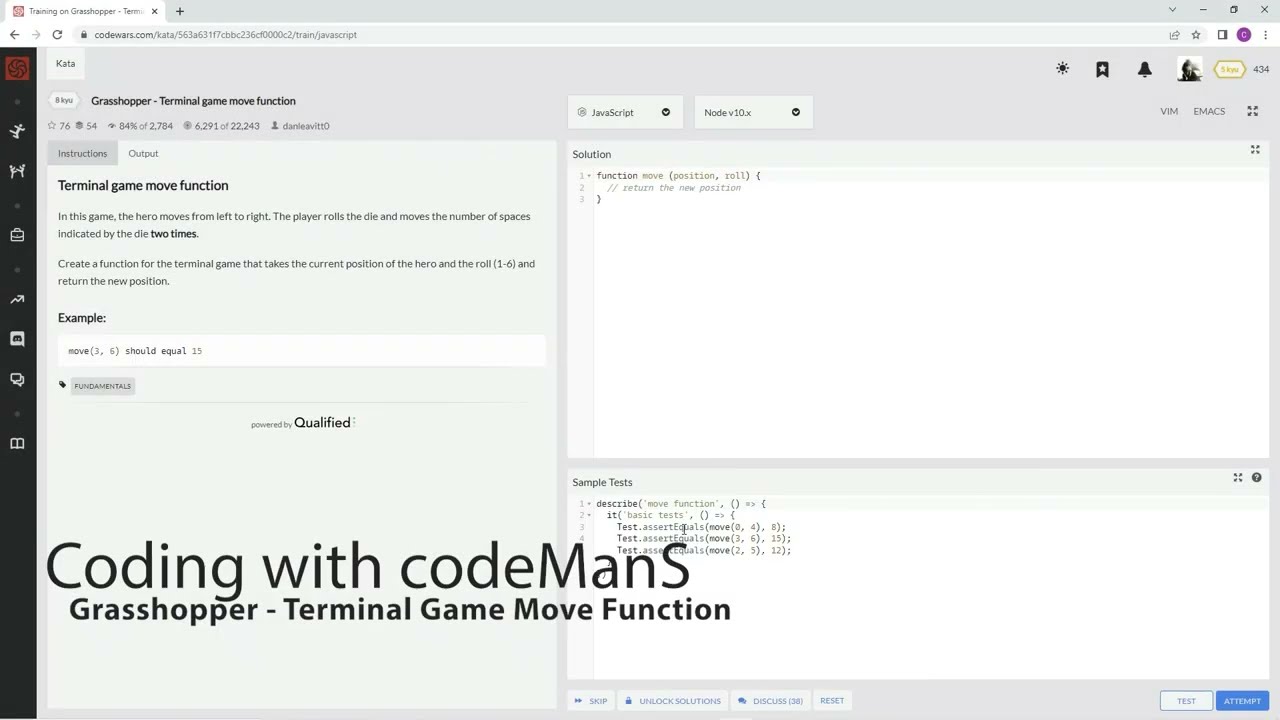1280x720 pixels.
Task: Open the JavaScript language dropdown
Action: pos(624,112)
